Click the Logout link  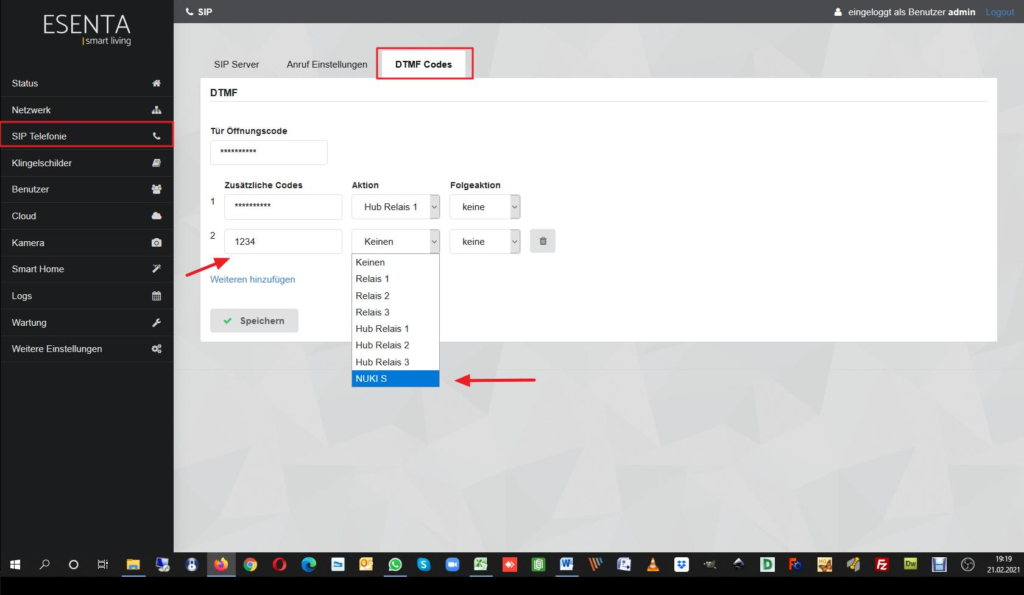click(1000, 12)
